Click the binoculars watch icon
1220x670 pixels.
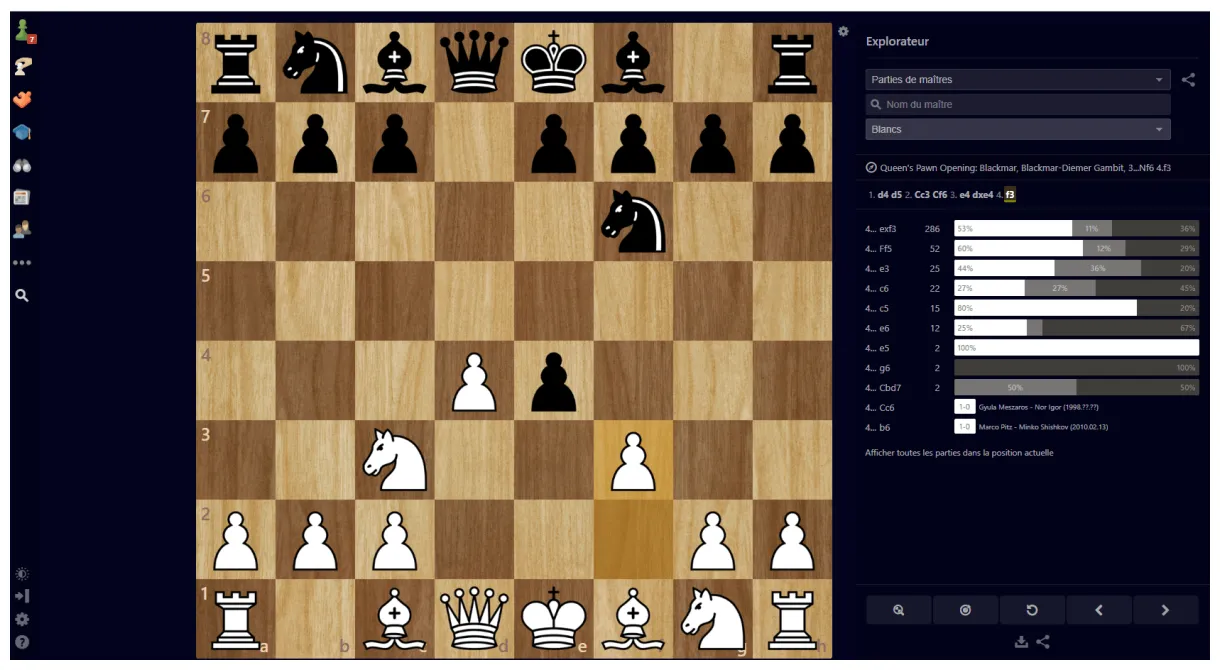click(22, 164)
